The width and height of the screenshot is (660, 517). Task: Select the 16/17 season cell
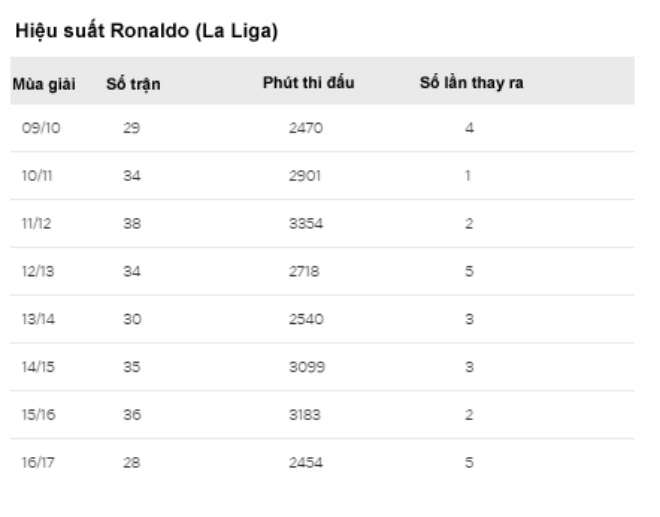tap(34, 463)
